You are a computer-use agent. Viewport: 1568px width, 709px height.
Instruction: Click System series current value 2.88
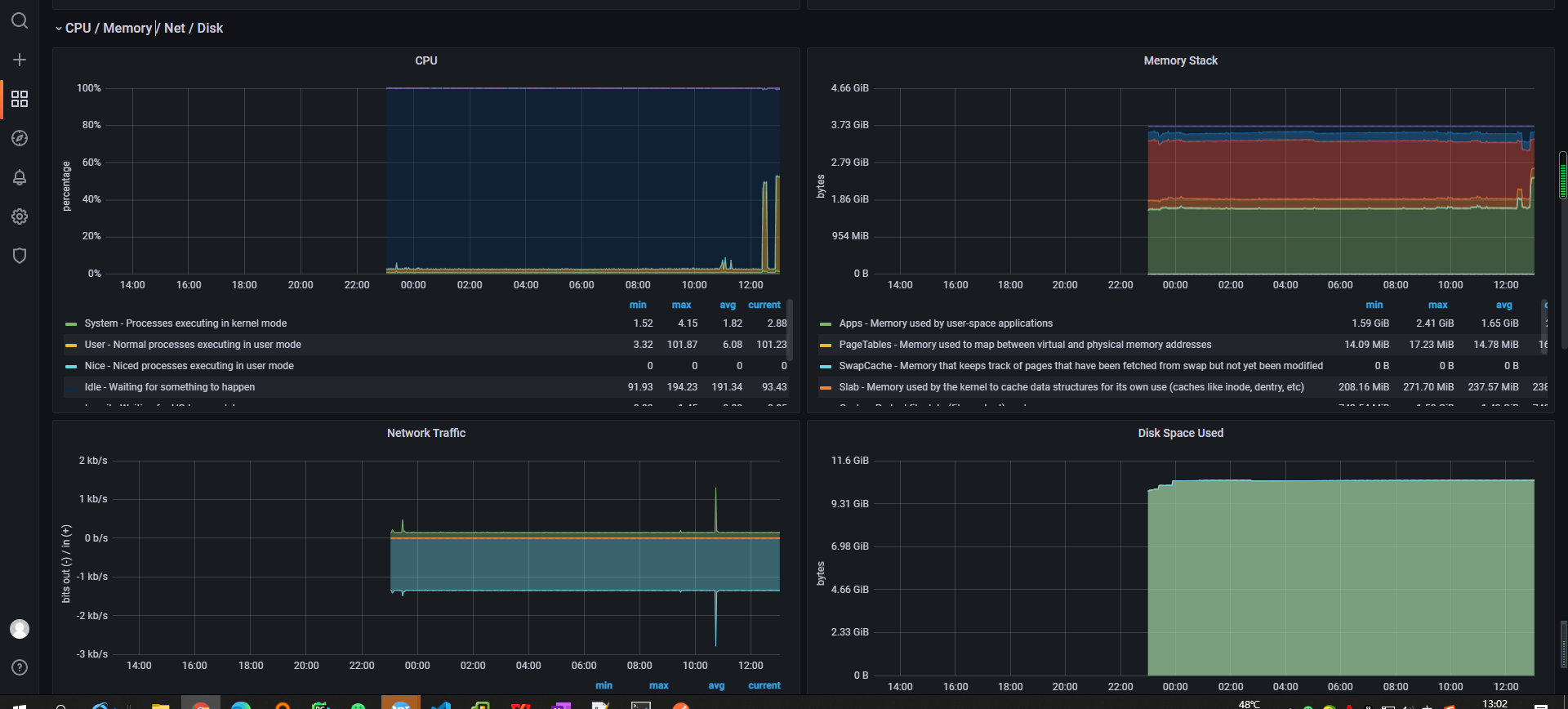pyautogui.click(x=777, y=323)
